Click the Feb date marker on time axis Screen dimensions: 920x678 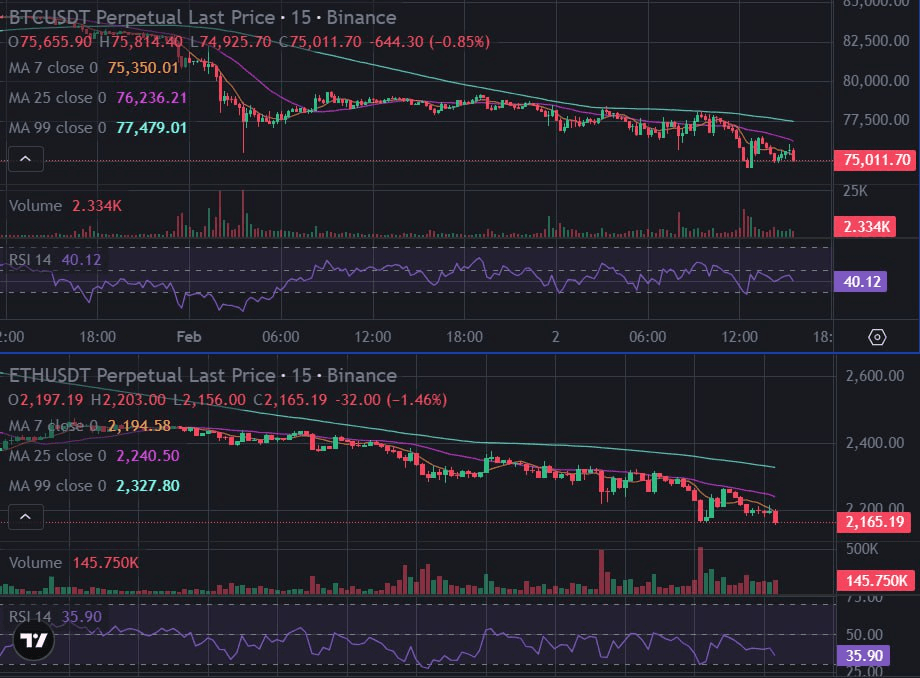point(189,337)
